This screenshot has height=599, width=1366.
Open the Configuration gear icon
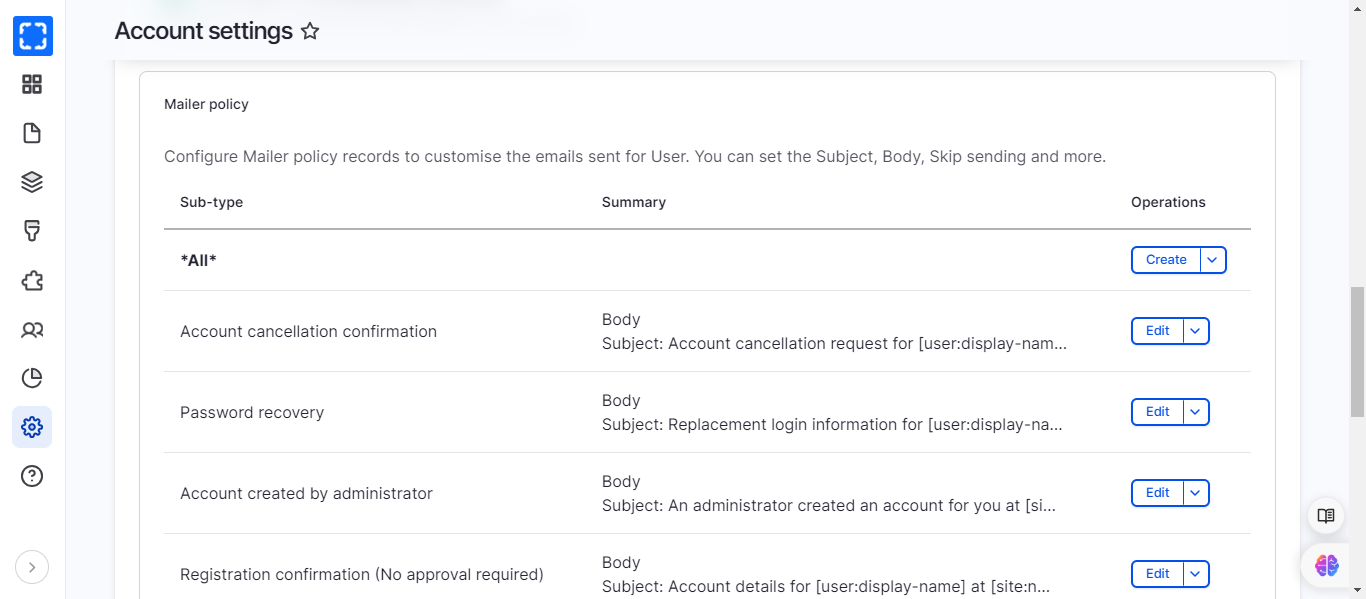click(x=32, y=427)
